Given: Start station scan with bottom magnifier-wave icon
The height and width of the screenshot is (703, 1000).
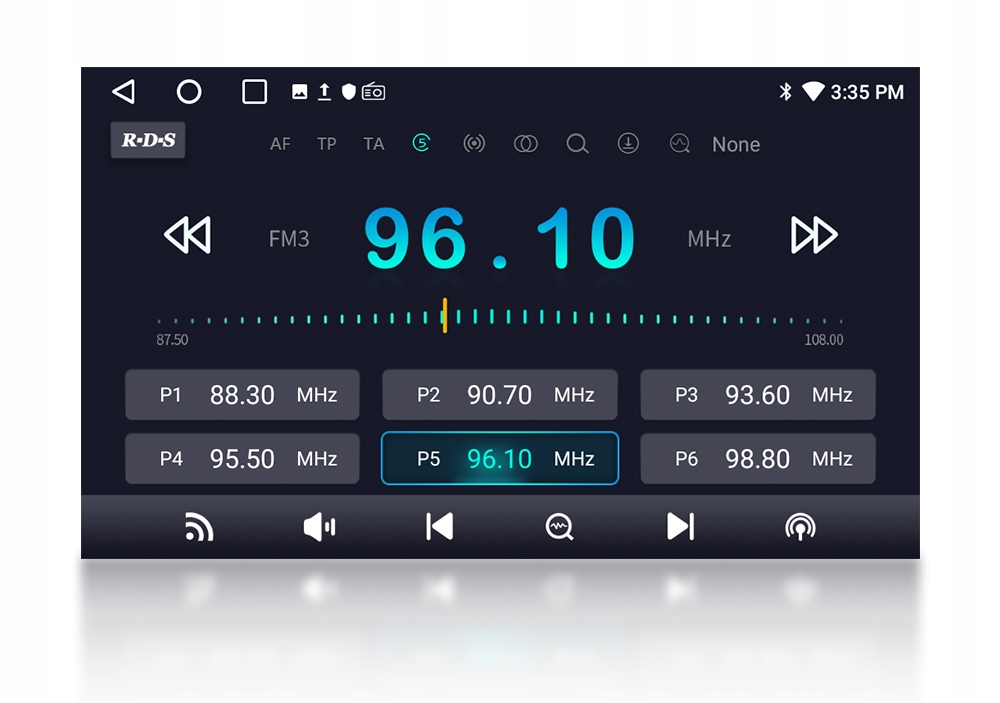Looking at the screenshot, I should pos(559,528).
